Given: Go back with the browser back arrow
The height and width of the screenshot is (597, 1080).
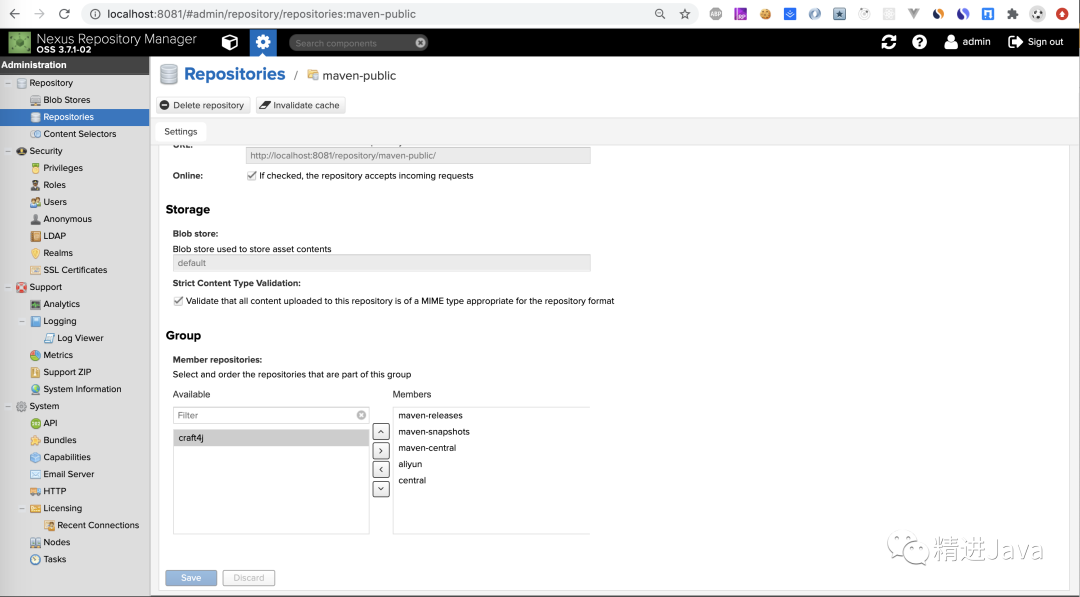Looking at the screenshot, I should 14,14.
